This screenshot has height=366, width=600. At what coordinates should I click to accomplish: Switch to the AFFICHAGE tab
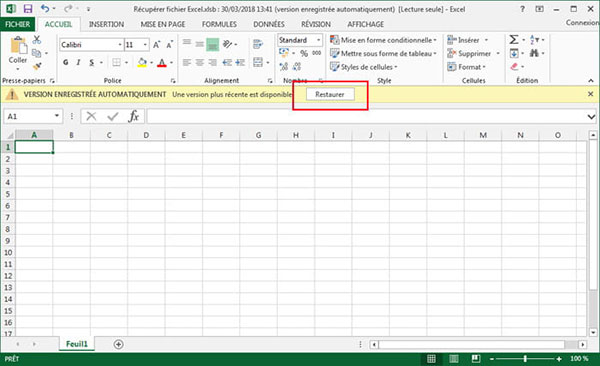[365, 24]
